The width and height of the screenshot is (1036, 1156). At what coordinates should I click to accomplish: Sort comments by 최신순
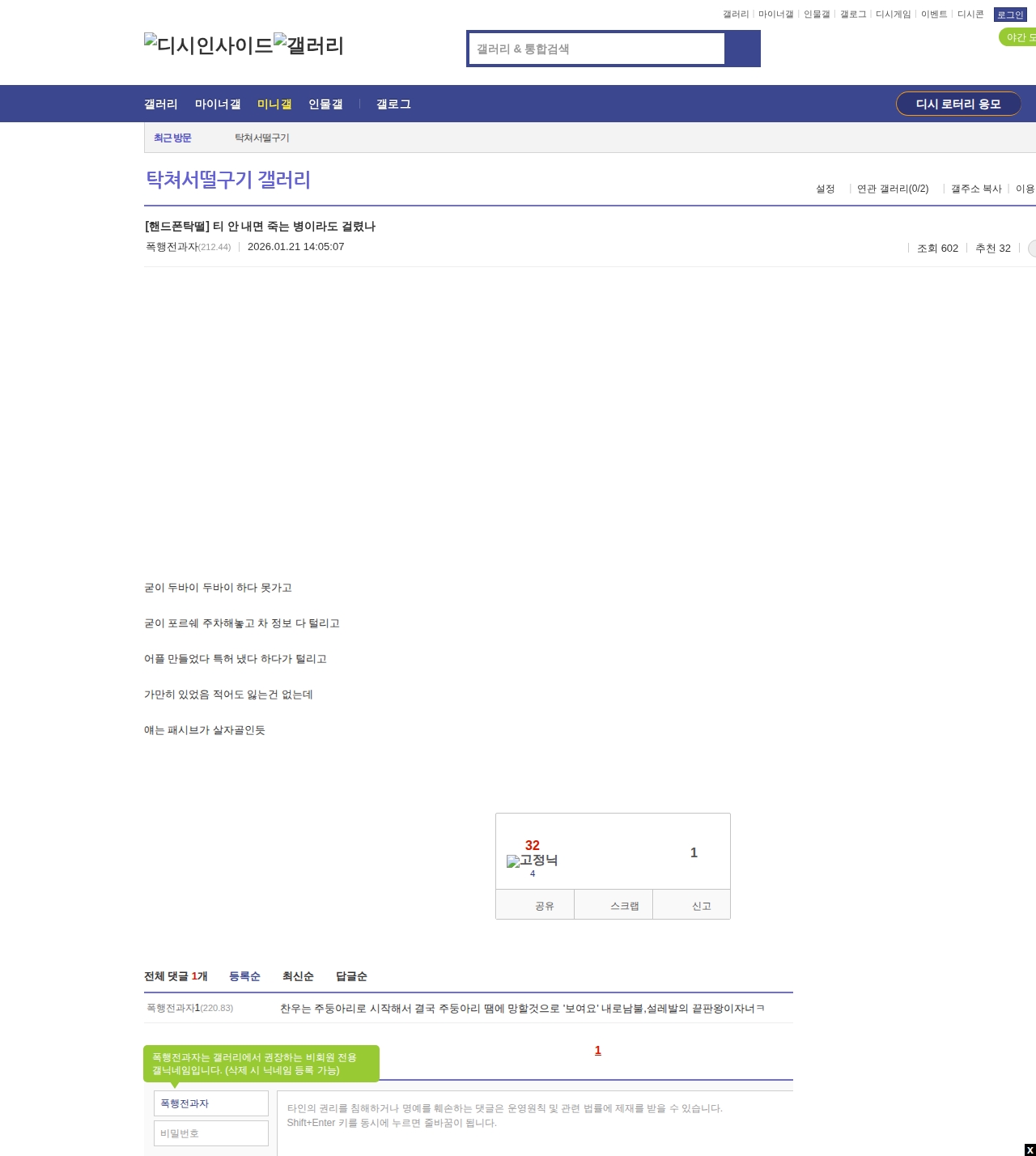click(298, 976)
